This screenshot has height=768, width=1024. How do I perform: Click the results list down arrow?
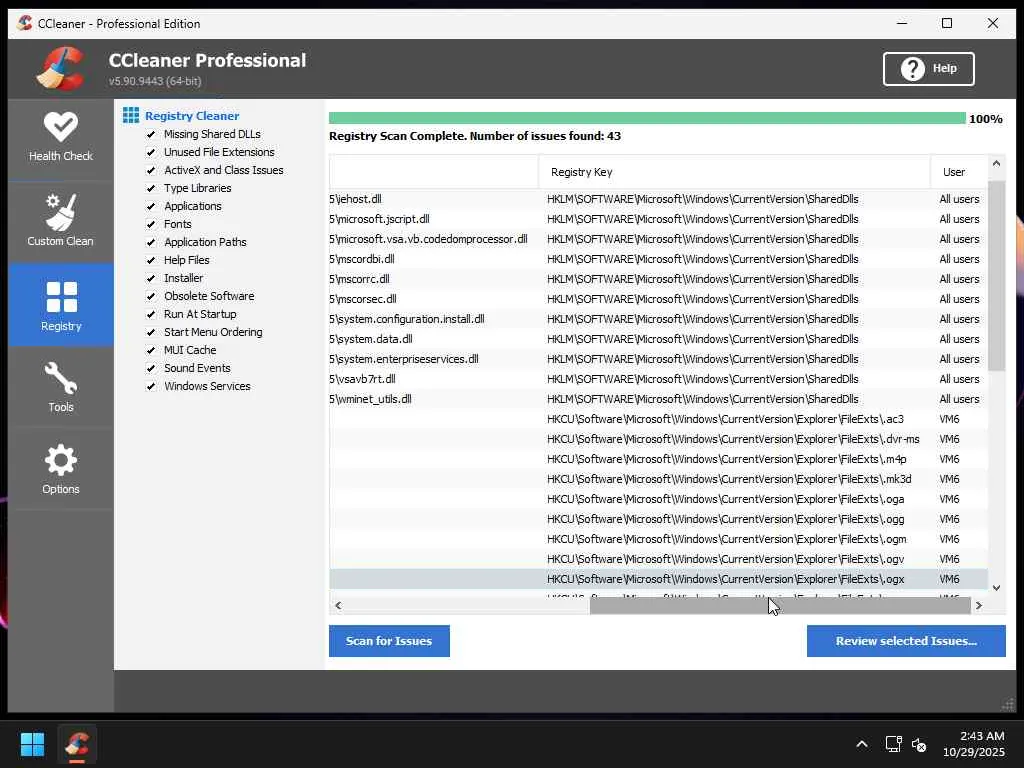(x=997, y=588)
